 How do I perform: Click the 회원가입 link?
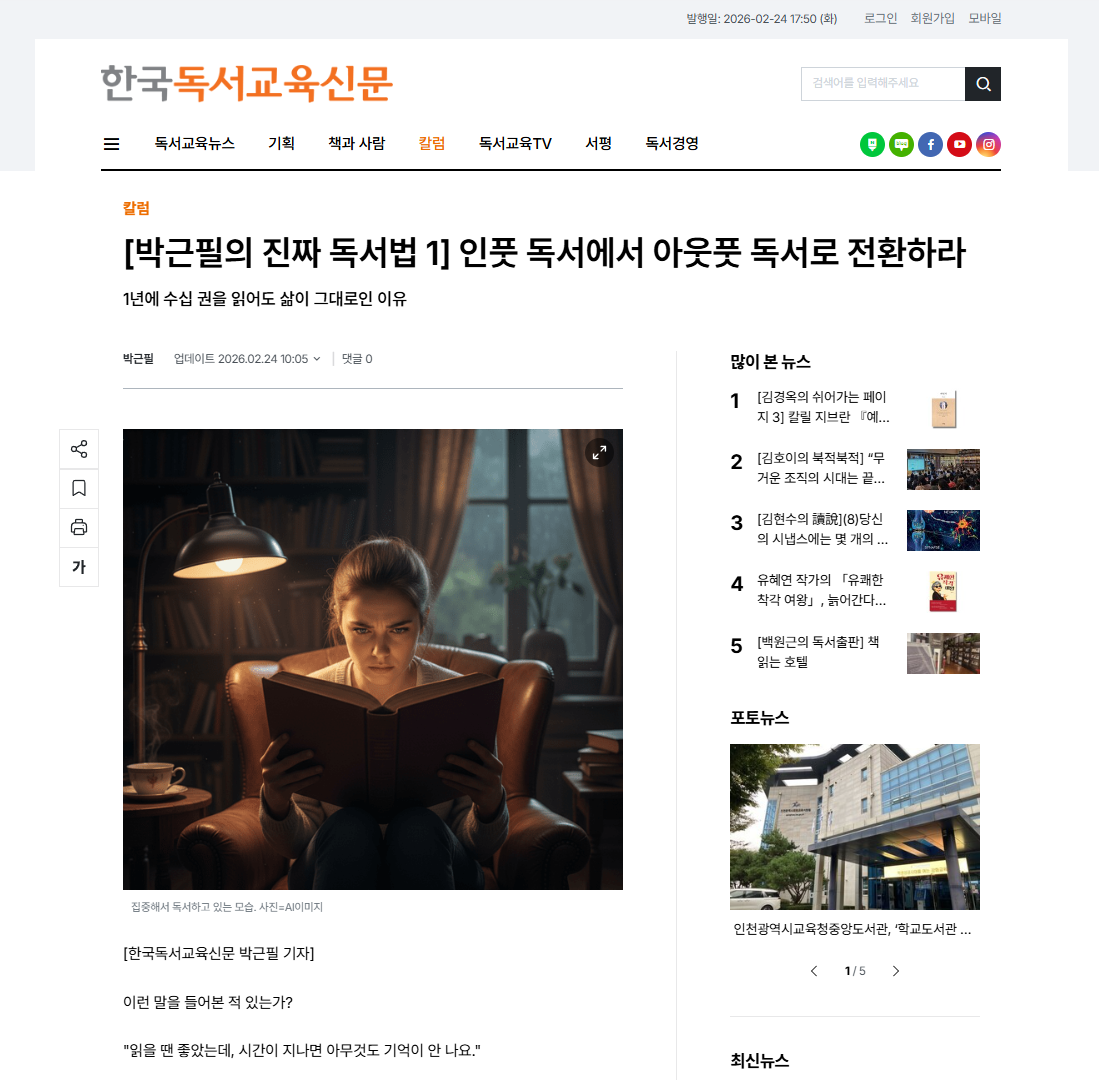click(932, 18)
